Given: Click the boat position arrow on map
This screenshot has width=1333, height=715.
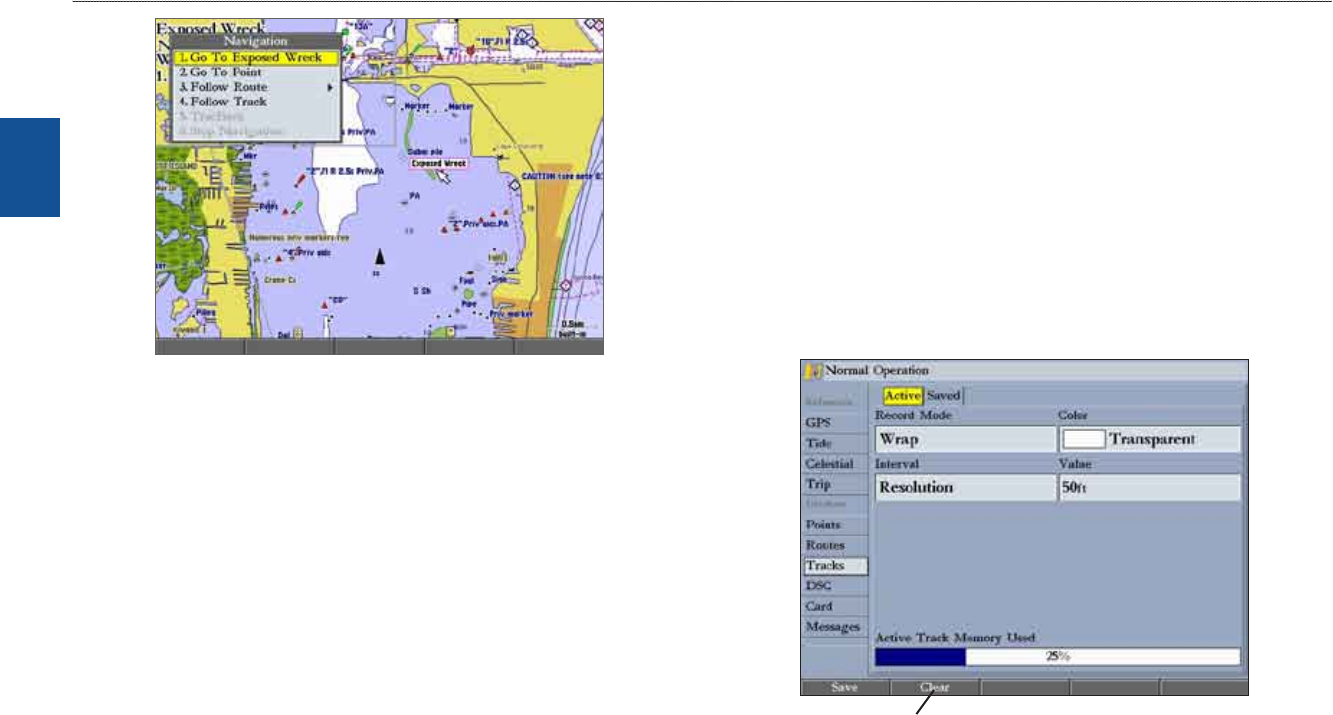Looking at the screenshot, I should [380, 256].
